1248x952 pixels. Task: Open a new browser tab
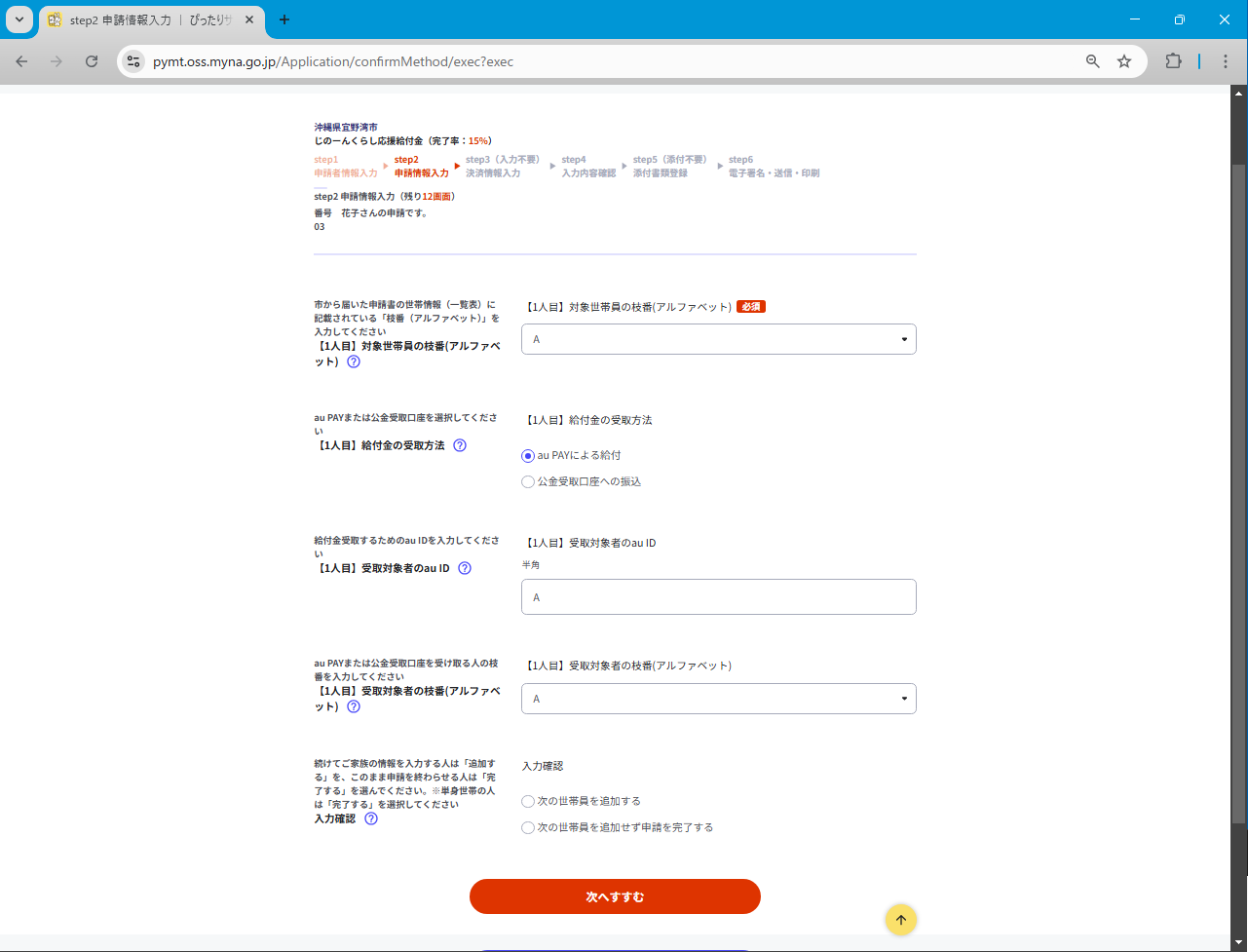coord(284,20)
